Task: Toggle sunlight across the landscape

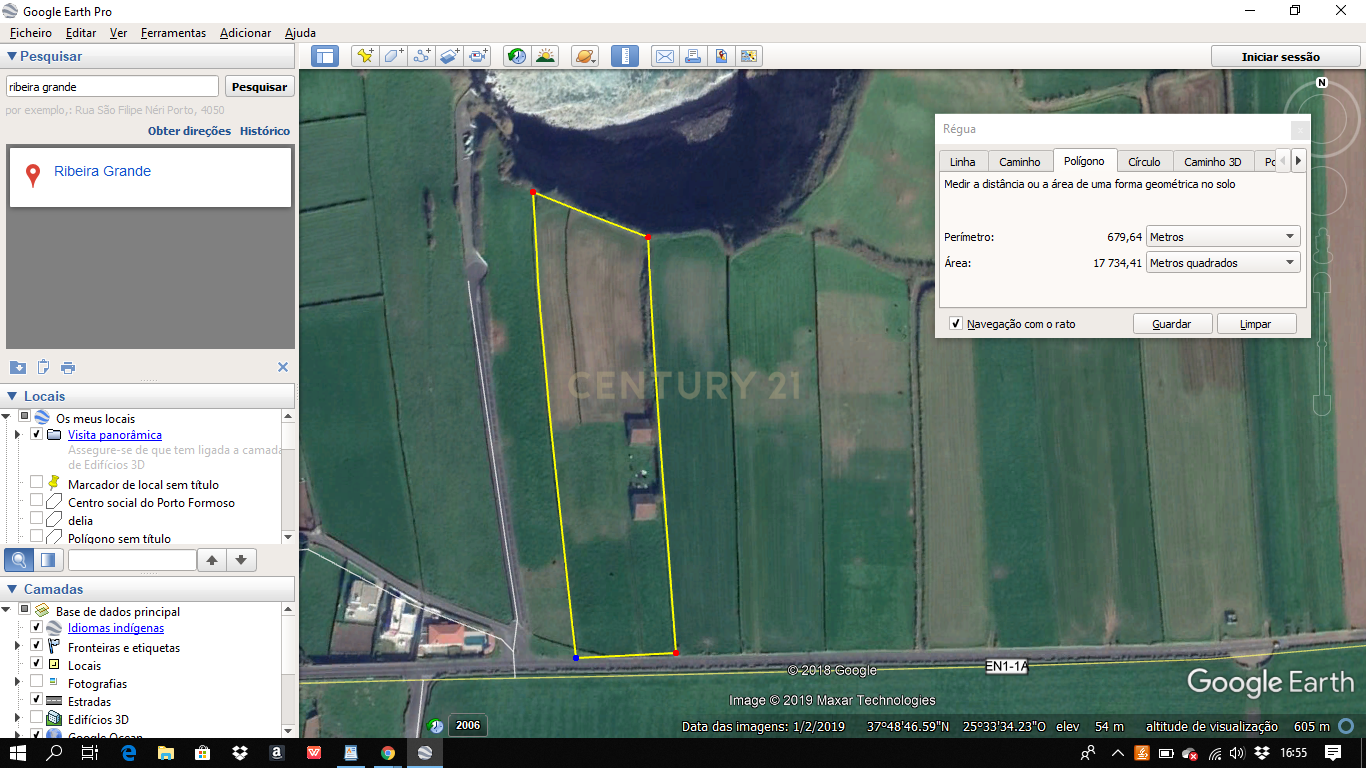Action: [x=545, y=56]
